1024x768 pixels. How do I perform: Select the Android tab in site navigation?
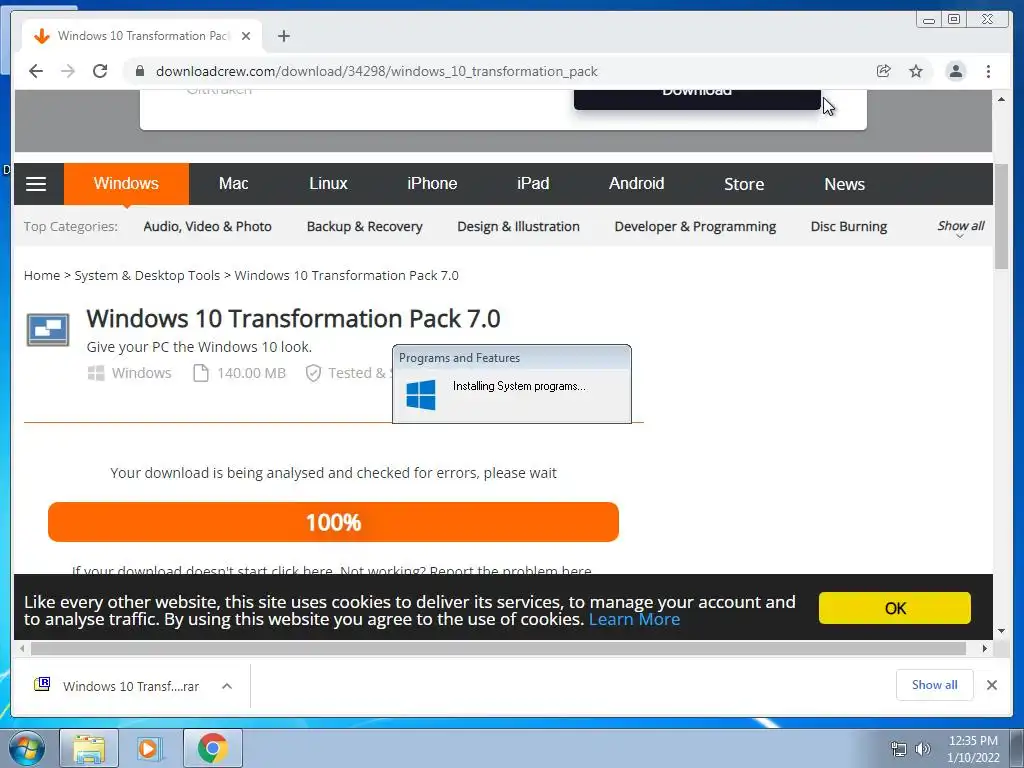click(636, 184)
